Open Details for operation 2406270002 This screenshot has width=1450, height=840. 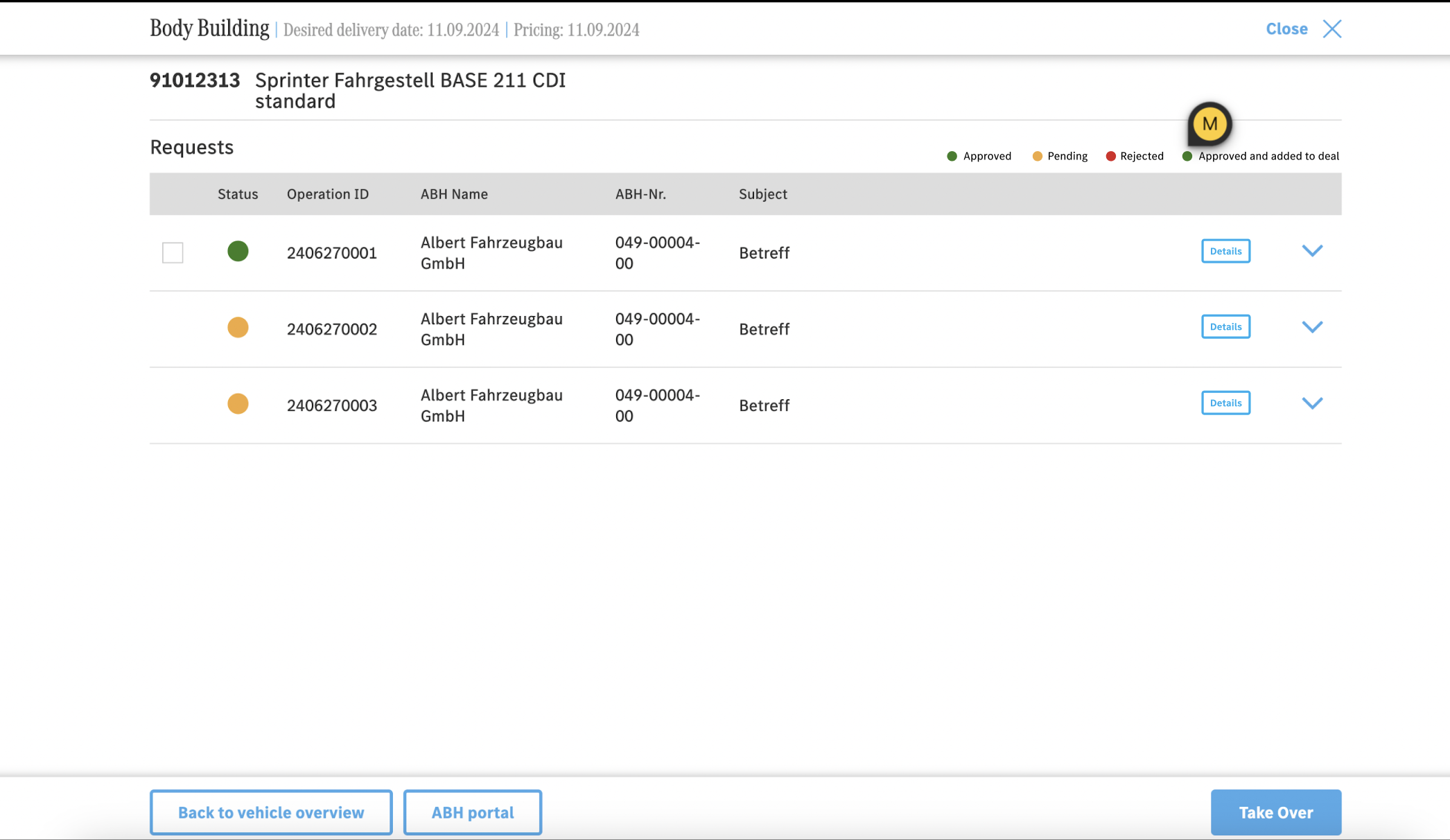[x=1225, y=326]
